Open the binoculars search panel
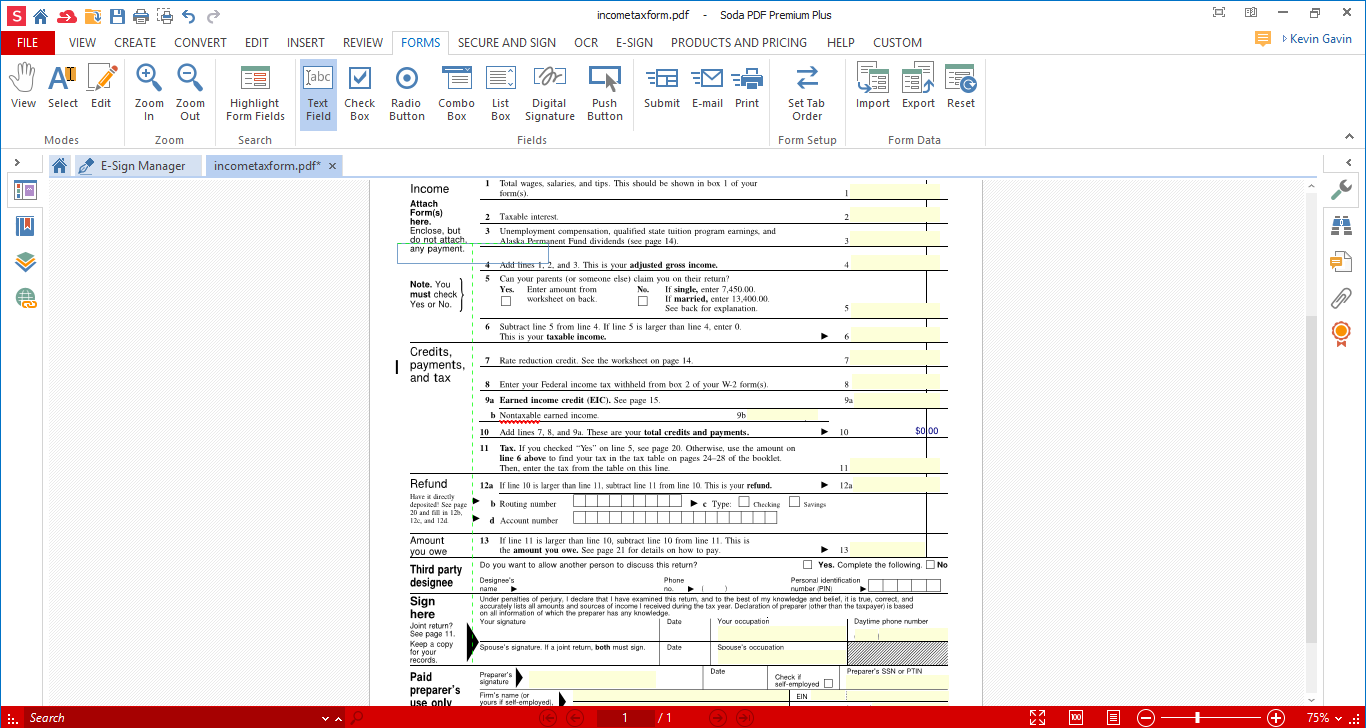This screenshot has height=728, width=1366. pyautogui.click(x=1341, y=226)
